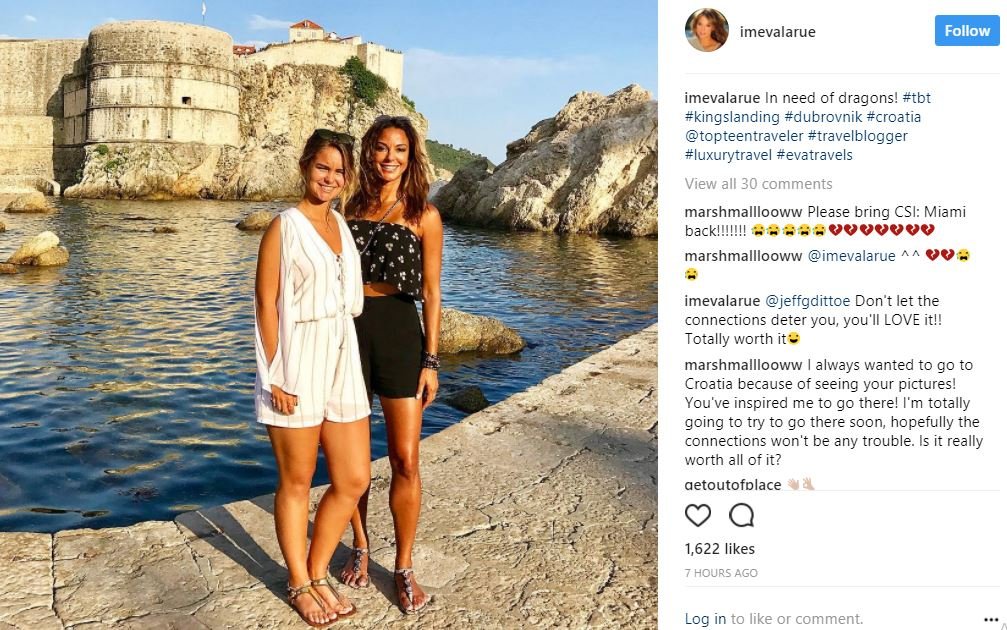
Task: Click the Log in link
Action: (705, 619)
